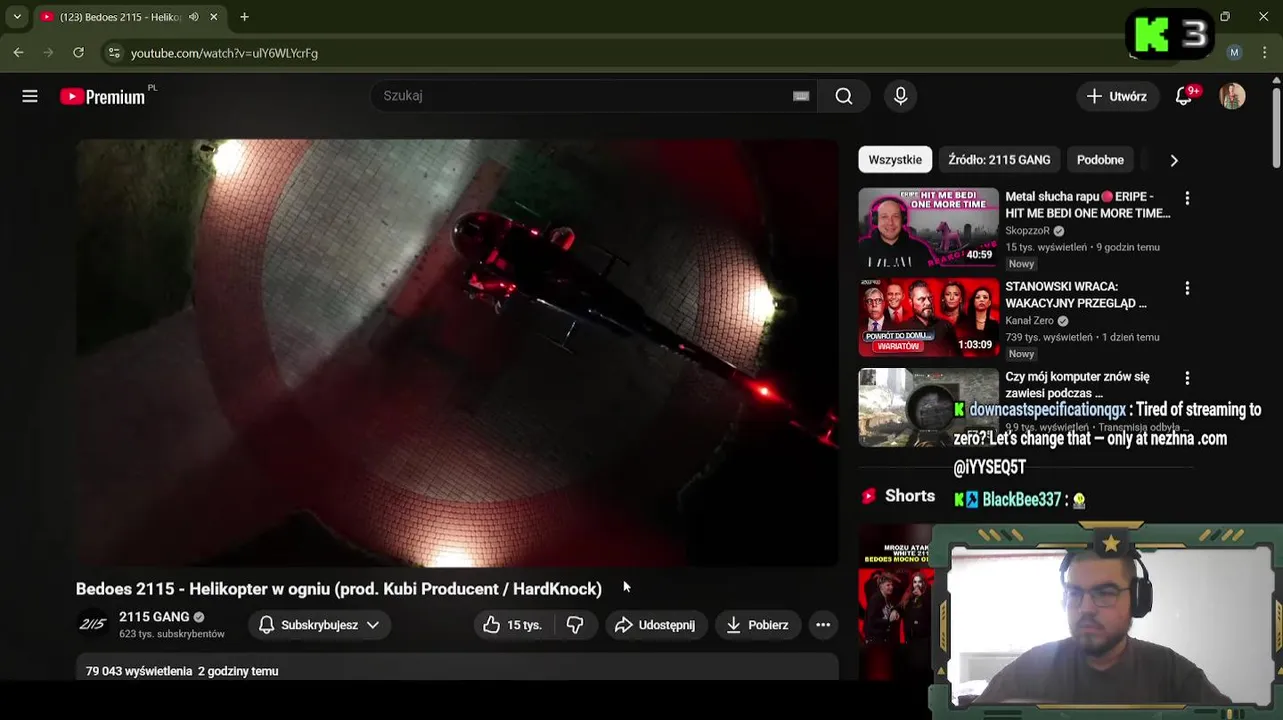
Task: Open the Shorts thumbnail with Bedoes
Action: 895,602
